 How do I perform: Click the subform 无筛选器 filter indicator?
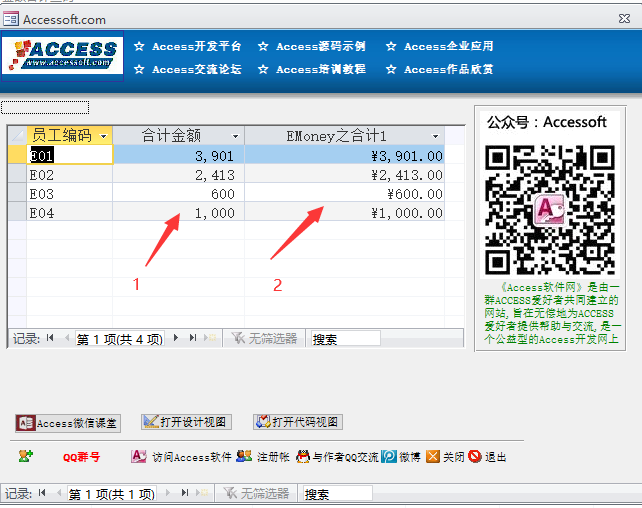coord(264,339)
